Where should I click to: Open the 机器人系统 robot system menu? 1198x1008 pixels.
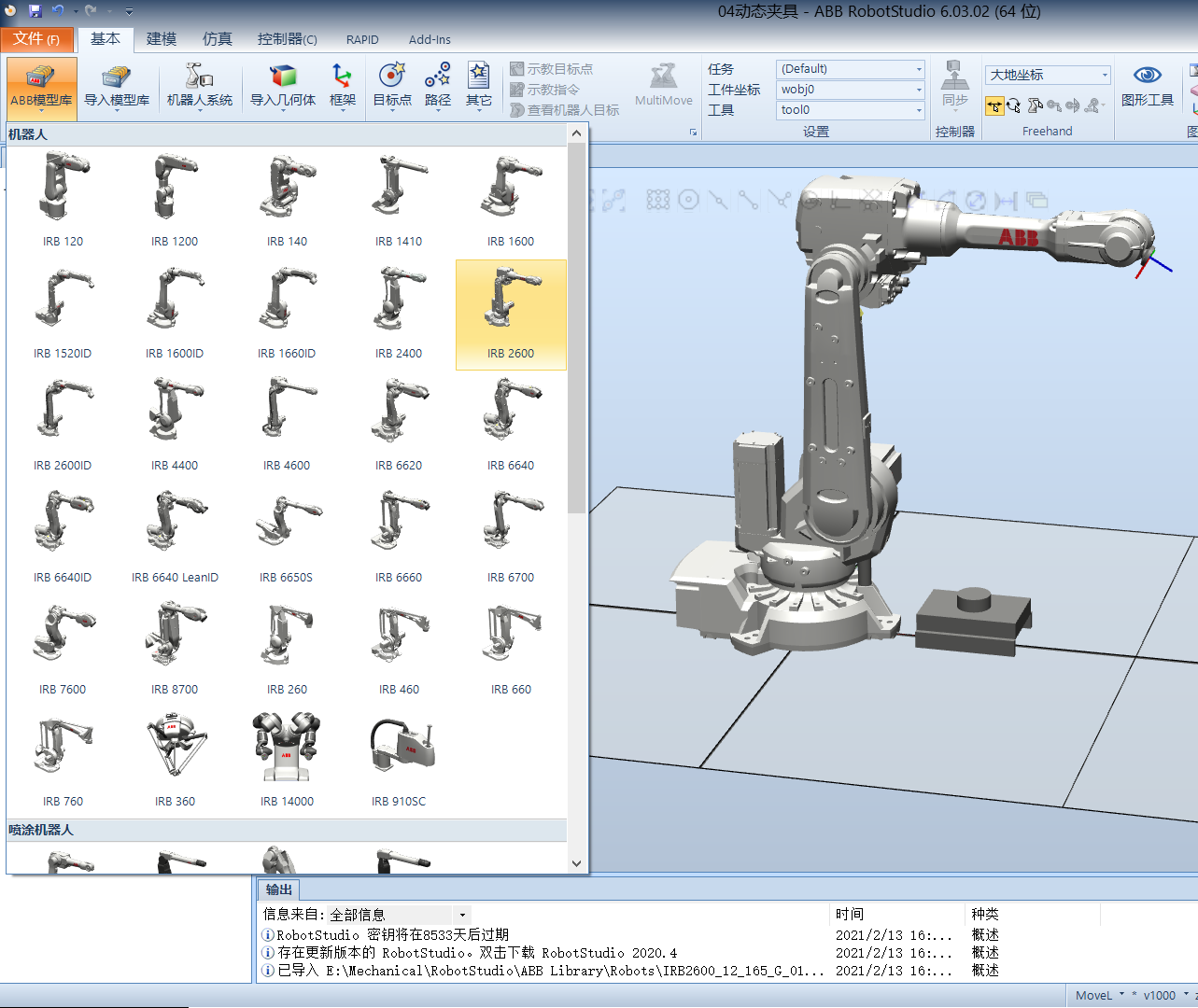click(200, 89)
